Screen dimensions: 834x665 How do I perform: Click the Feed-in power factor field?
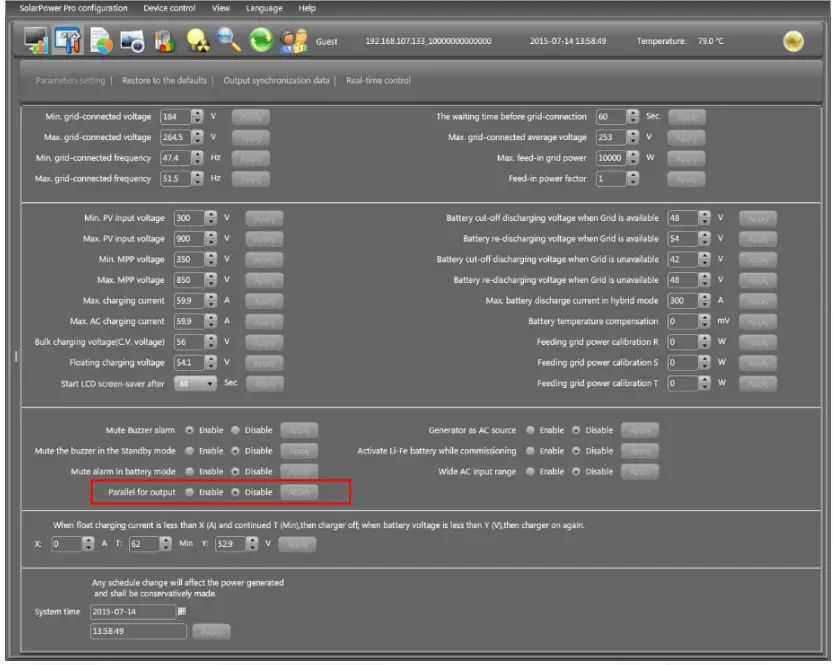[611, 179]
